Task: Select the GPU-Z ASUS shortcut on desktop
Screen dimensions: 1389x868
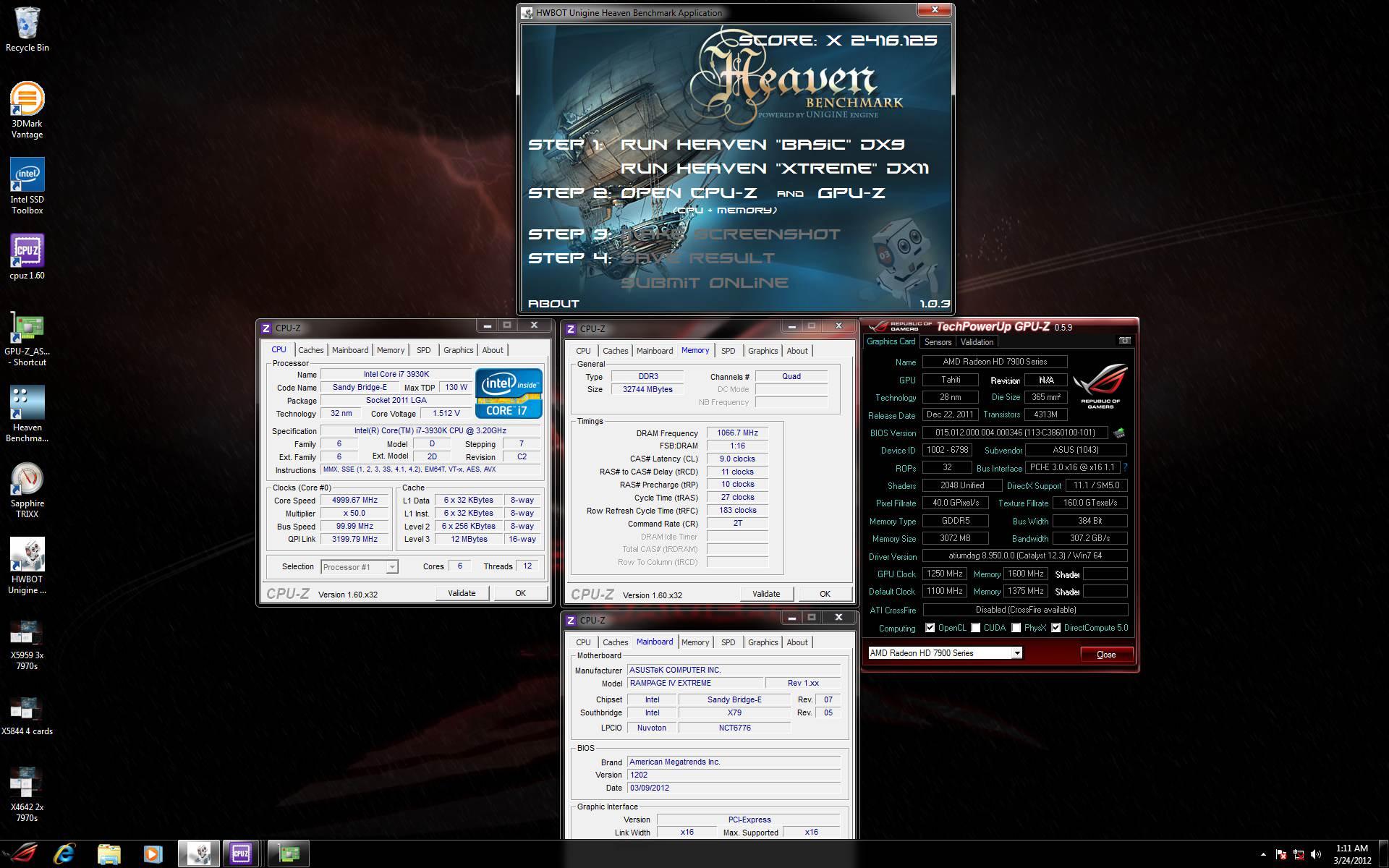Action: click(x=27, y=339)
